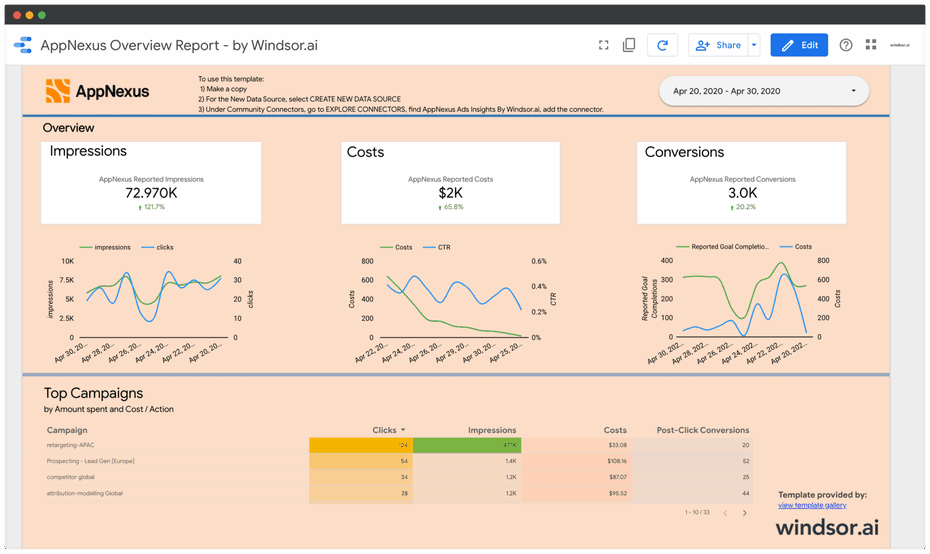930x554 pixels.
Task: Click the $95.52 cost cell
Action: [577, 493]
